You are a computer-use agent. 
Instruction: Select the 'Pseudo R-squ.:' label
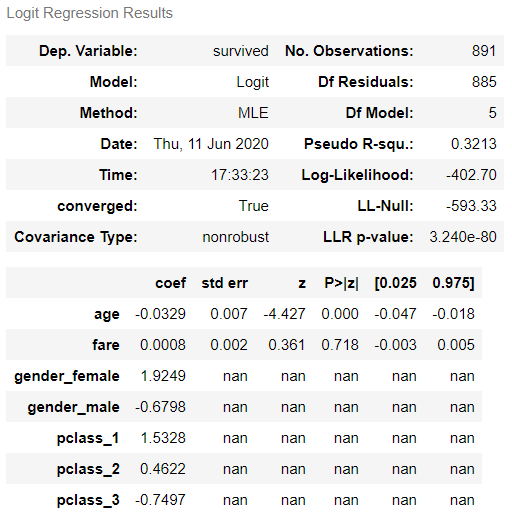point(359,144)
